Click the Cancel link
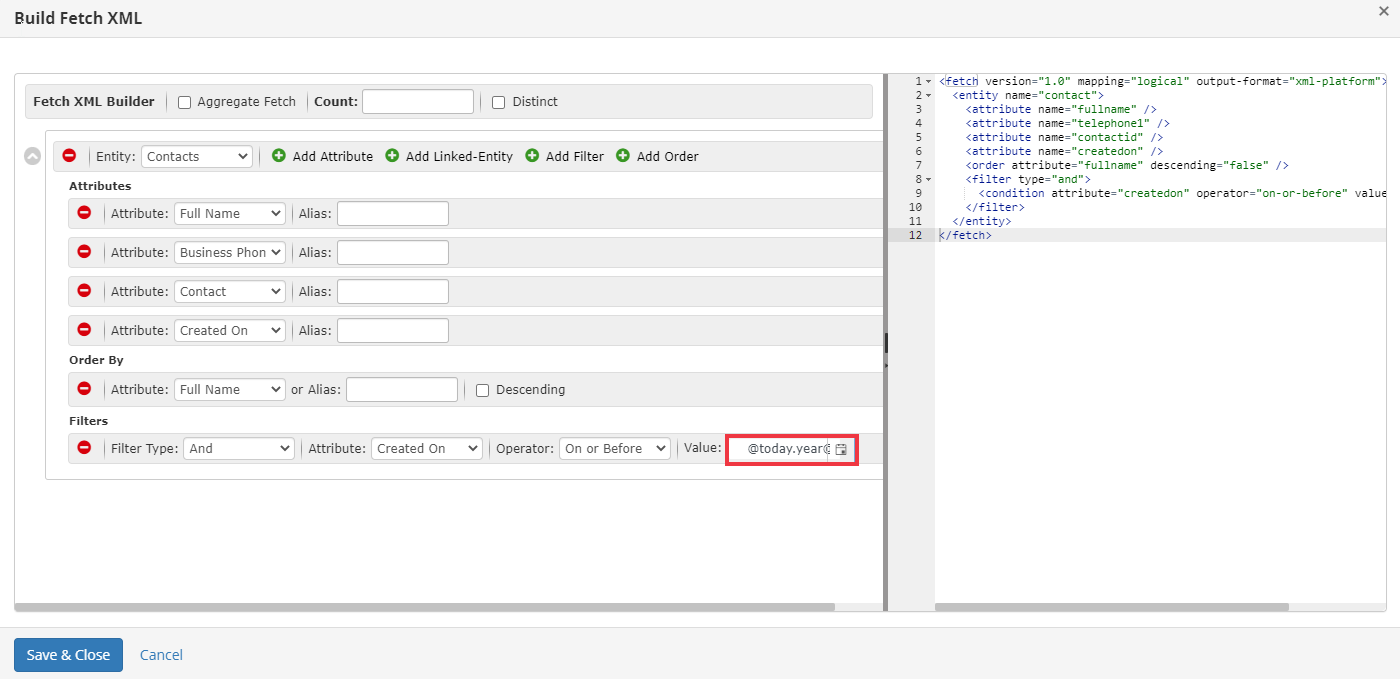1400x679 pixels. [161, 655]
